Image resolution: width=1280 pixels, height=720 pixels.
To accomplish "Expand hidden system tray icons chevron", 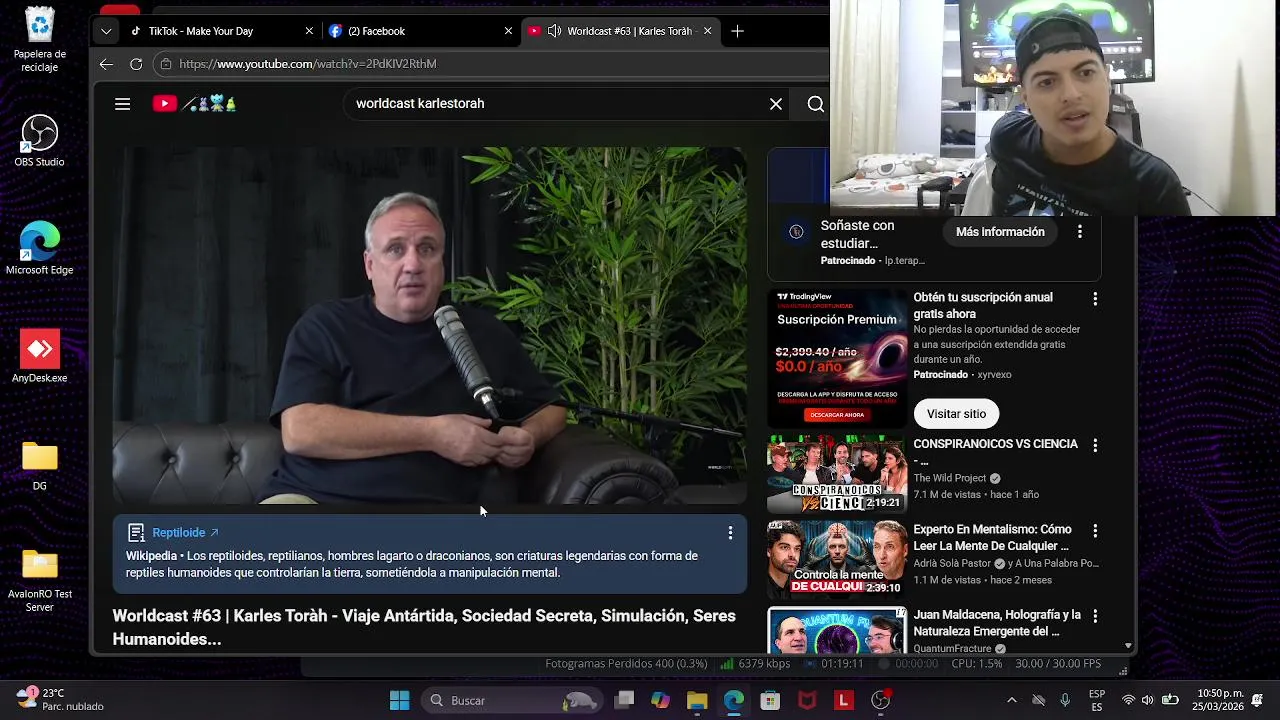I will 1011,700.
